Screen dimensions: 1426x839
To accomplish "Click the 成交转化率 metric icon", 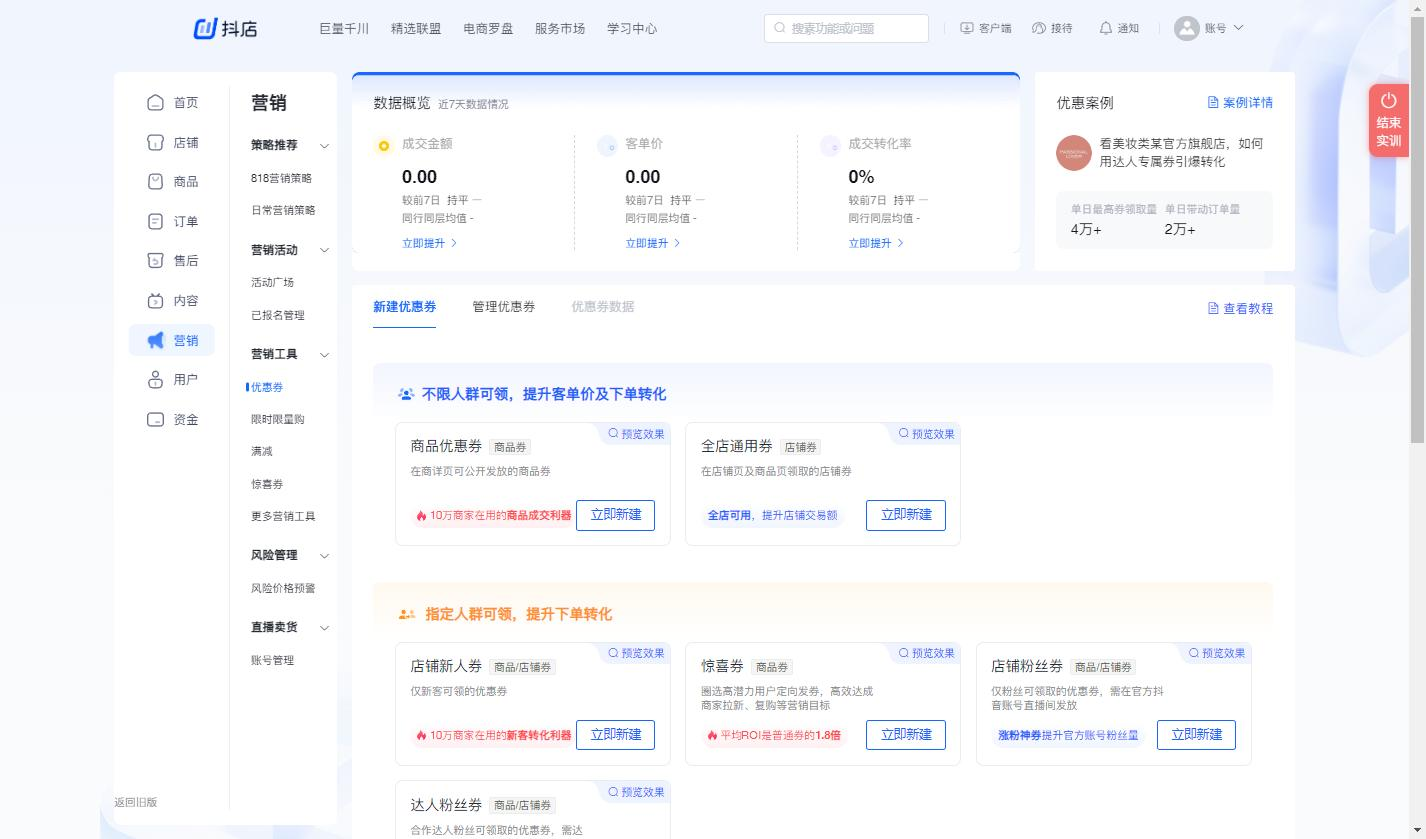I will (830, 146).
